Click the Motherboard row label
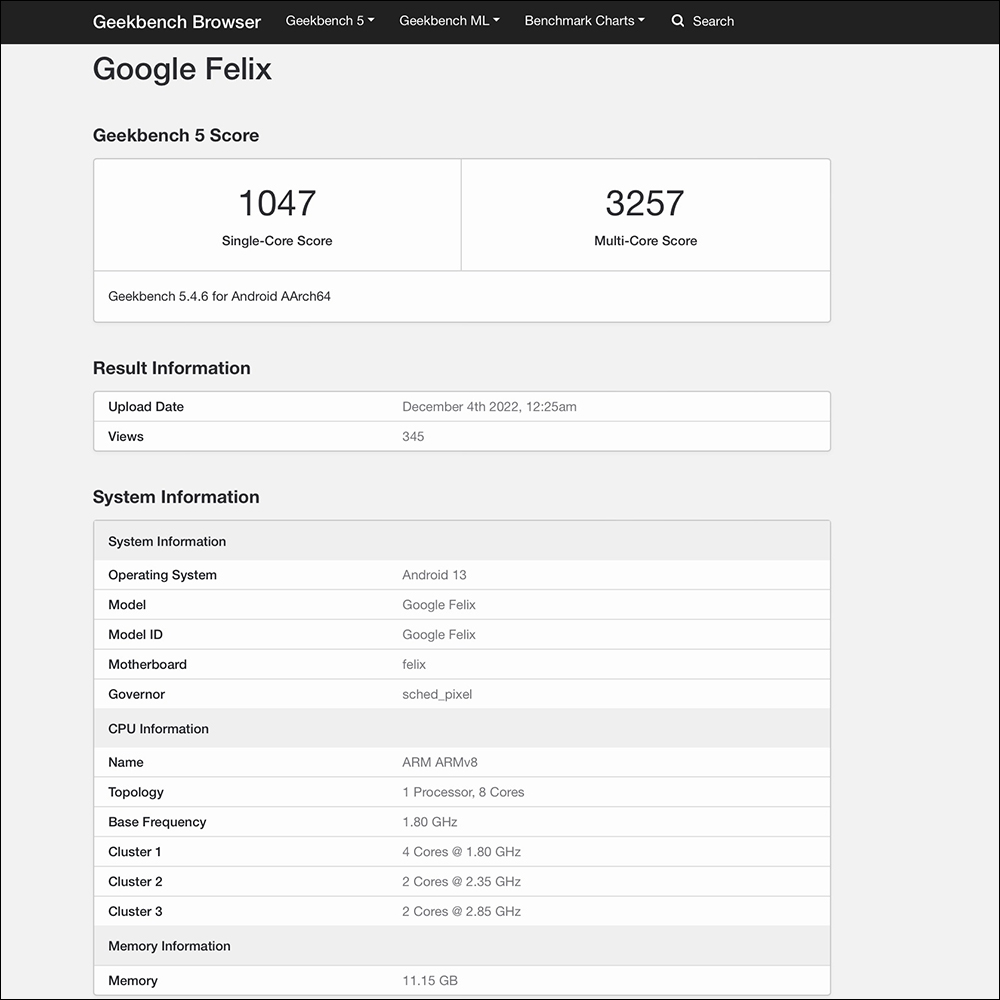This screenshot has height=1000, width=1000. [147, 664]
